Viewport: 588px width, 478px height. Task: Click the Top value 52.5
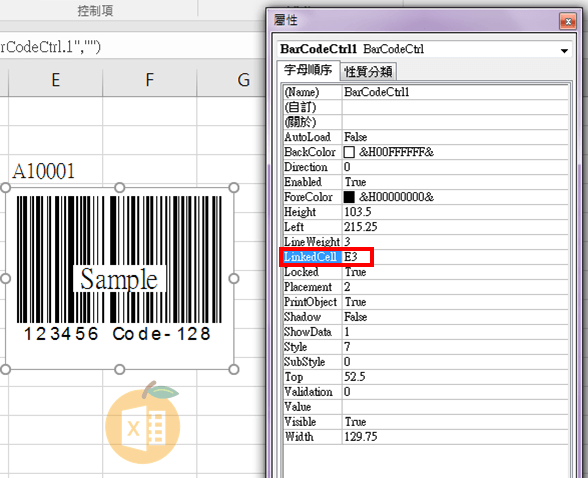tap(455, 377)
